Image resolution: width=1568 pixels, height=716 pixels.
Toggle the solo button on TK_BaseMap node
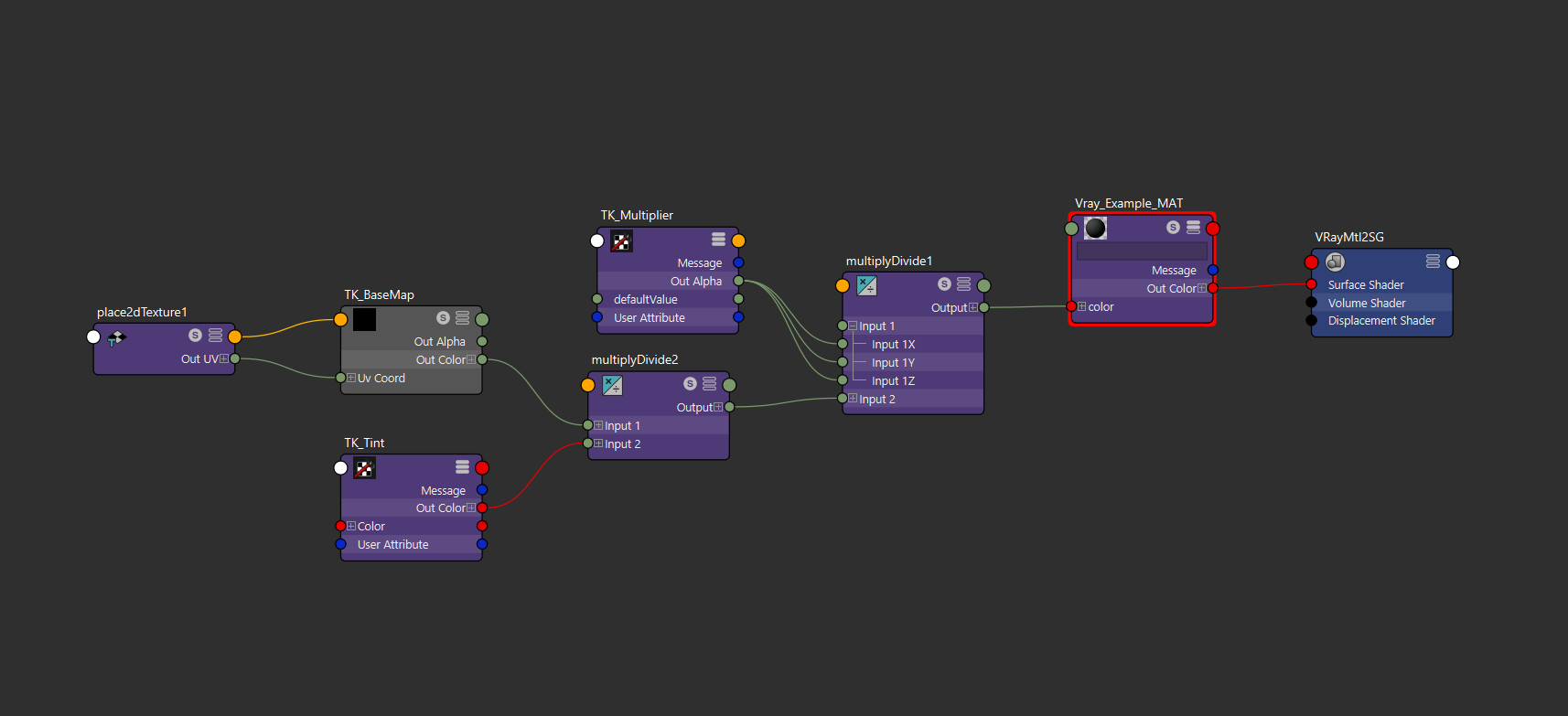click(x=443, y=318)
